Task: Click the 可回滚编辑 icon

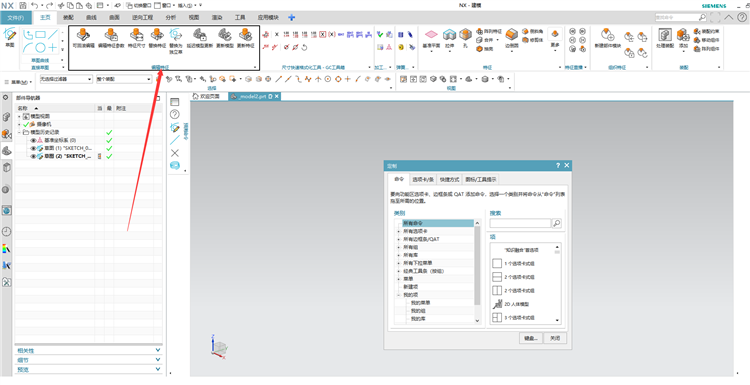Action: [x=83, y=34]
